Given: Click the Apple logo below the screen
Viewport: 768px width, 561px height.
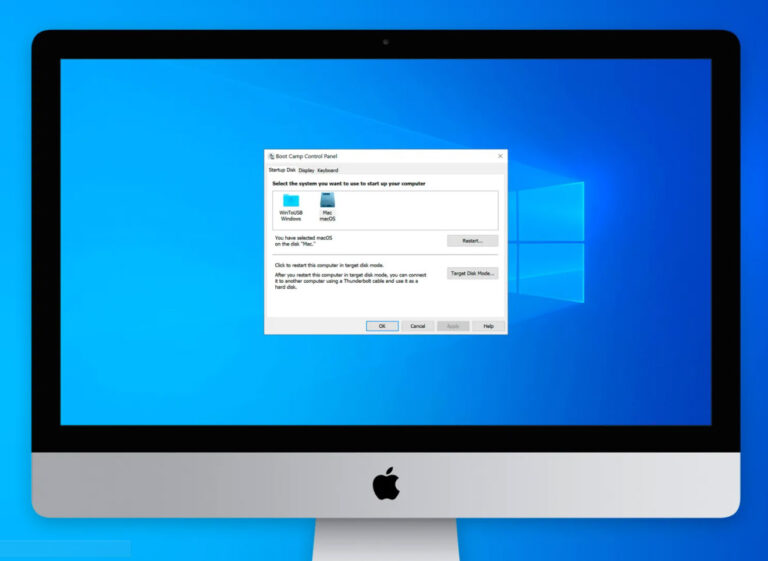Looking at the screenshot, I should tap(386, 484).
